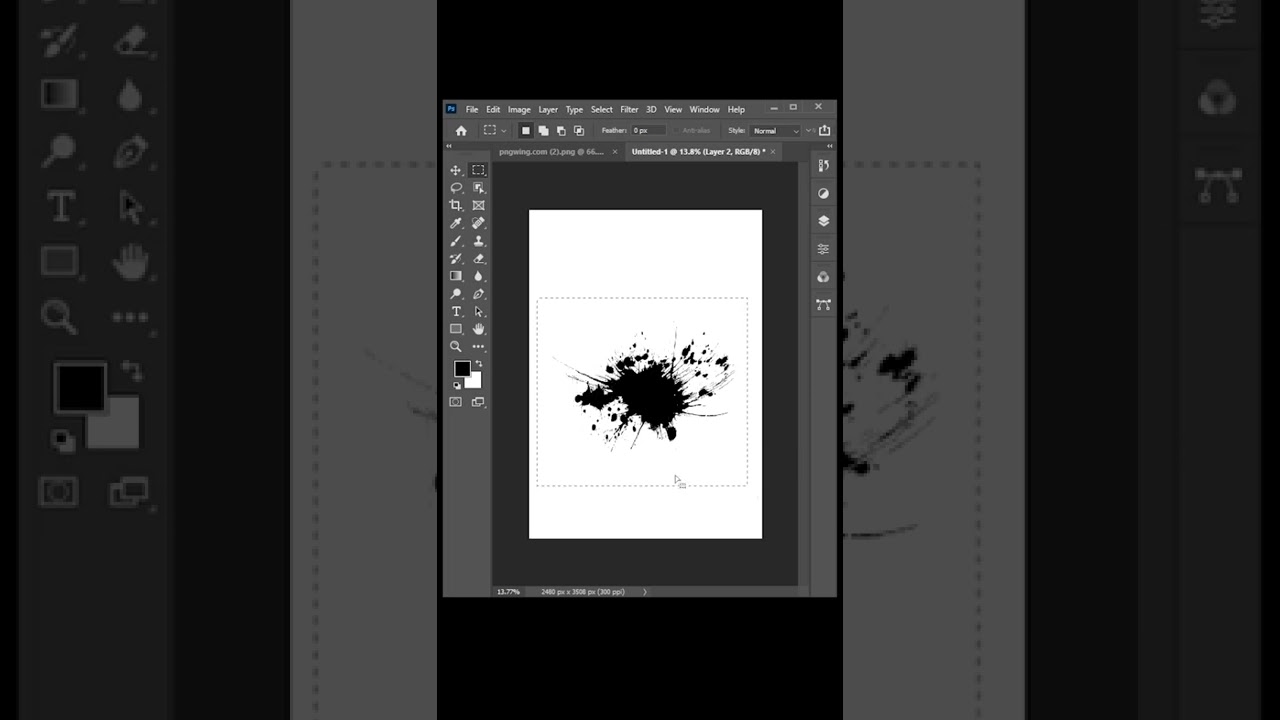Select the Move tool

pos(456,170)
